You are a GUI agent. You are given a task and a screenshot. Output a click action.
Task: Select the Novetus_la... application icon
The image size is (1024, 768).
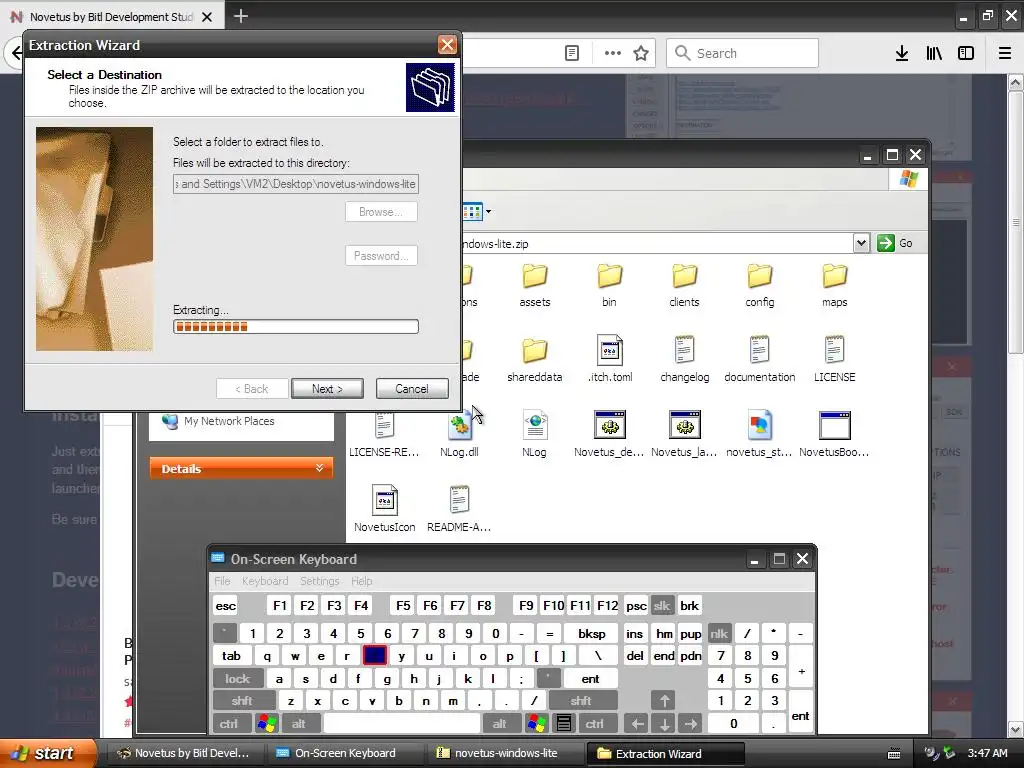[685, 425]
